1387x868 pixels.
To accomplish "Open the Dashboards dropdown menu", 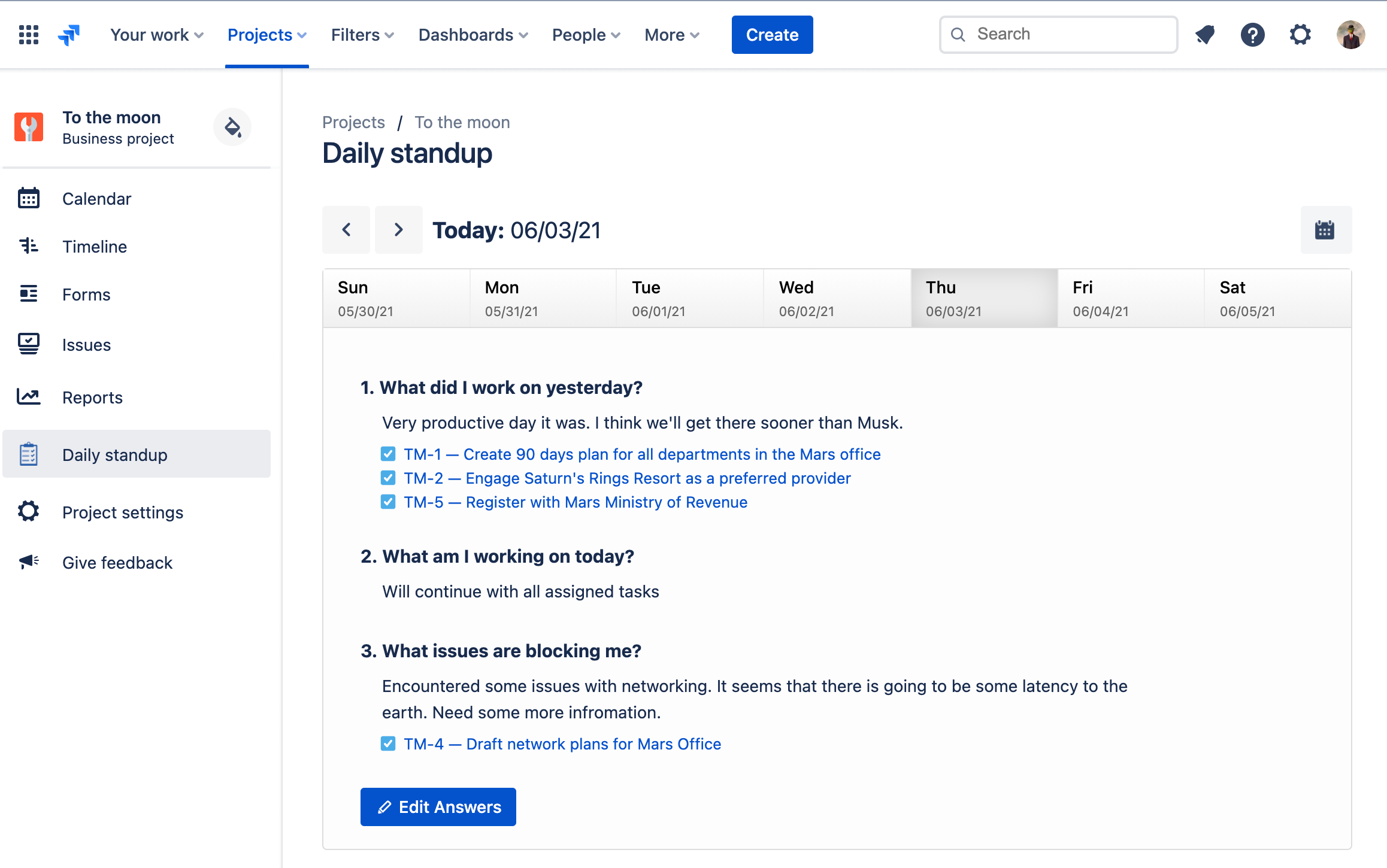I will (473, 34).
